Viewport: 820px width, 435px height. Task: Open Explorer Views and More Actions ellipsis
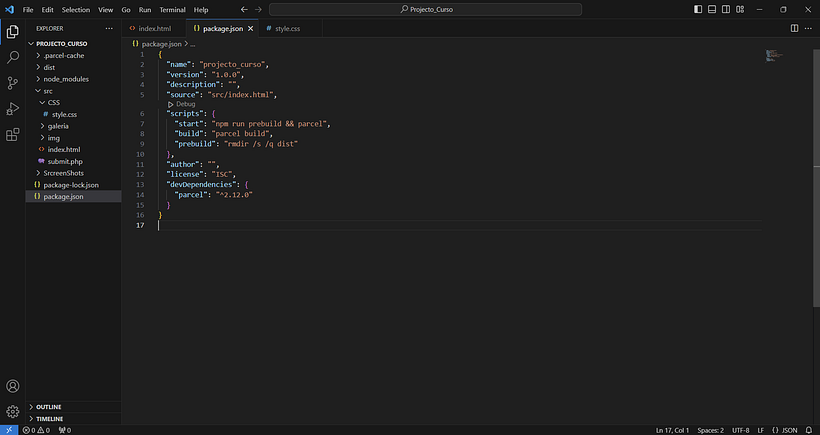coord(109,28)
